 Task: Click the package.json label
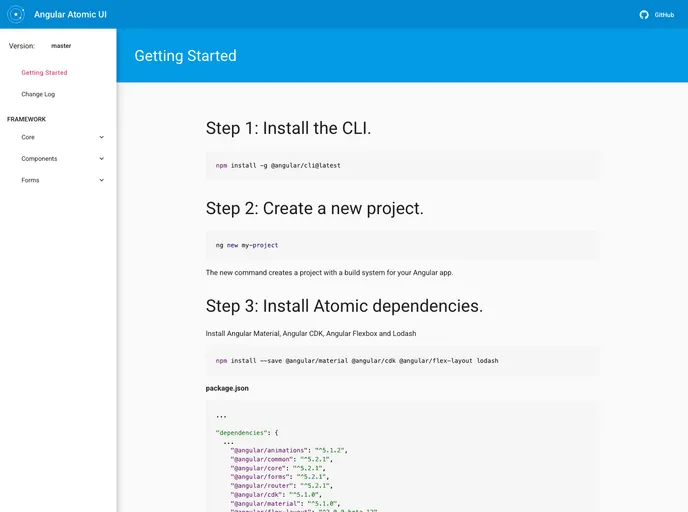[227, 388]
